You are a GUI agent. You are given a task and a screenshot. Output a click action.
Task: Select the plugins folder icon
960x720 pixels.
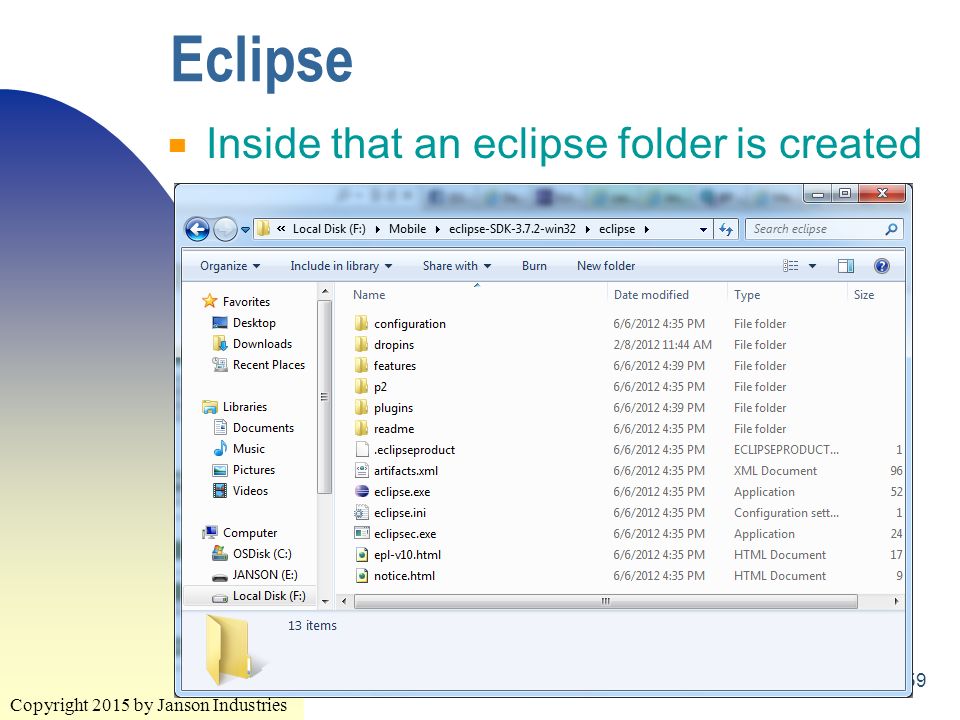pyautogui.click(x=362, y=407)
